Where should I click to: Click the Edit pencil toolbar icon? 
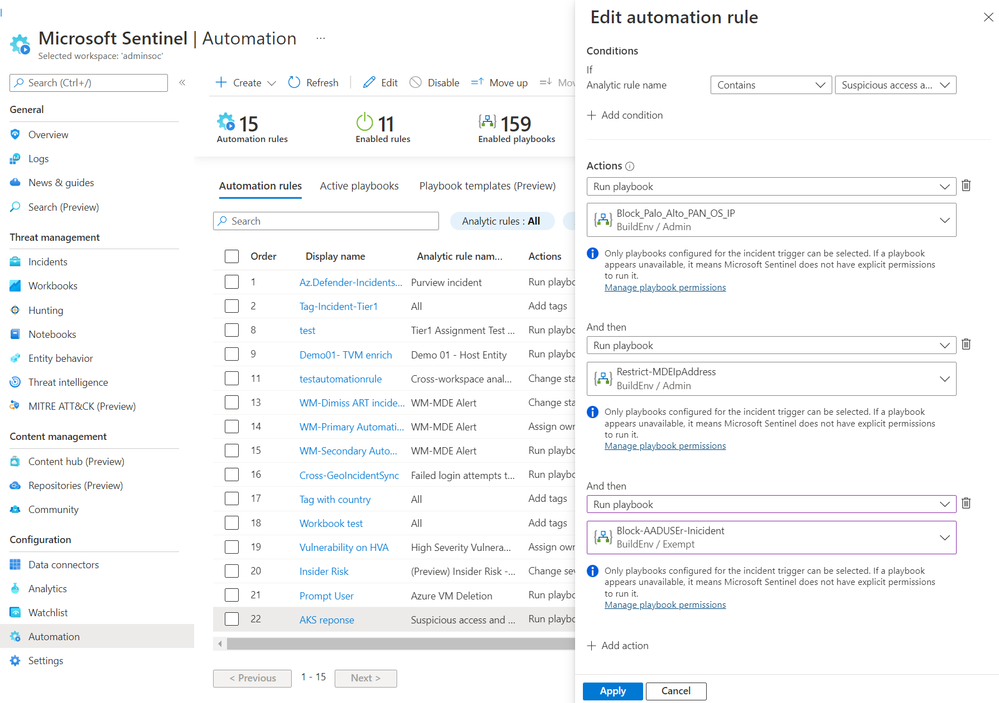(x=369, y=82)
